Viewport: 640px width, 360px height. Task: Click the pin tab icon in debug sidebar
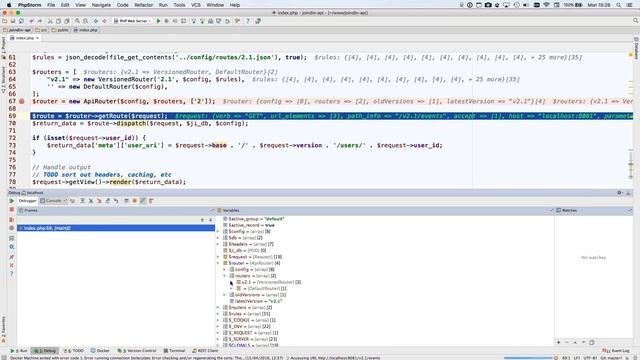11,257
